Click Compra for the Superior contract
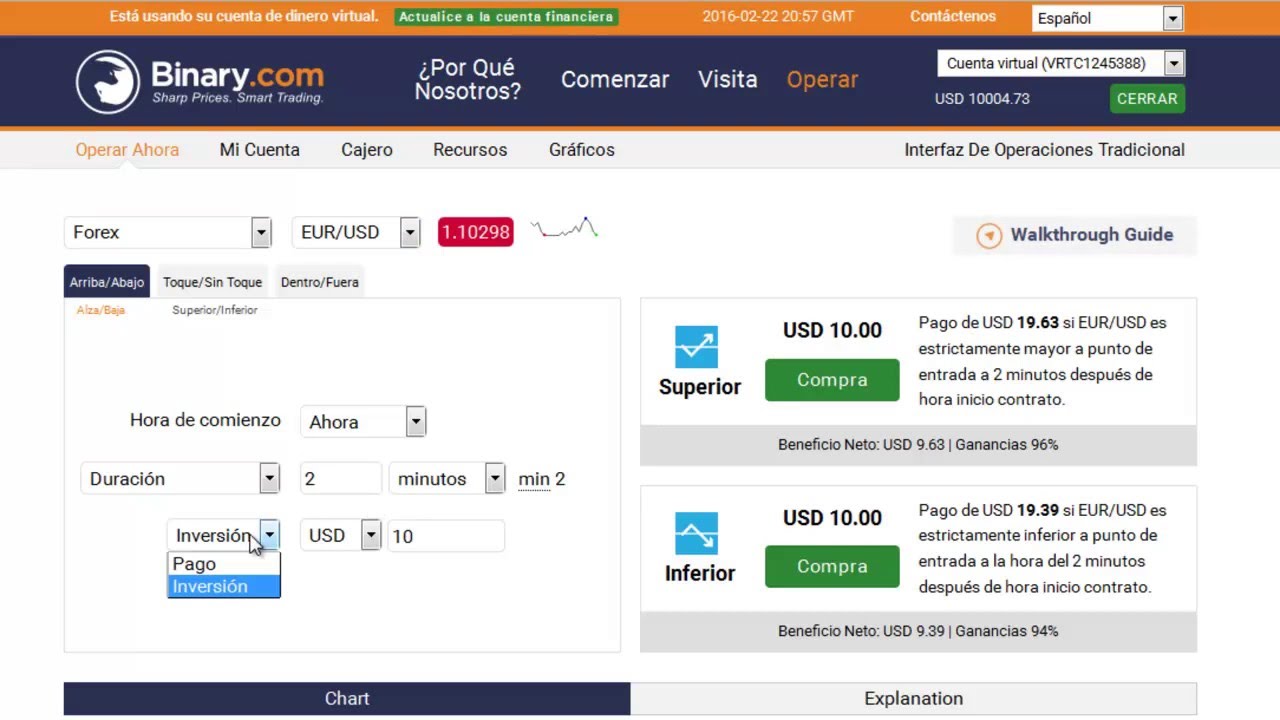The image size is (1280, 720). tap(832, 380)
